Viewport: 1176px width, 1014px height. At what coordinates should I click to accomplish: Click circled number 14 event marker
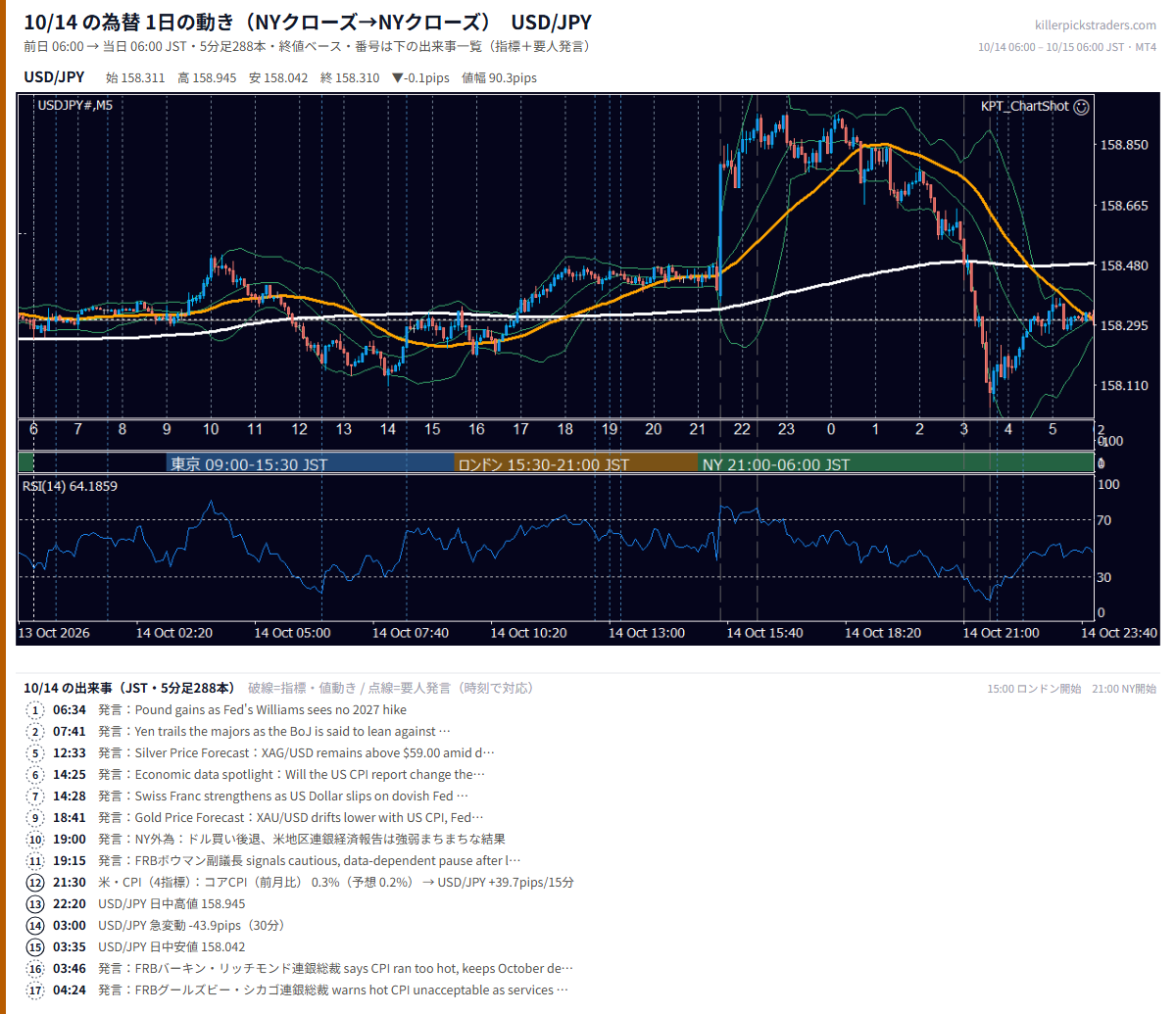36,926
